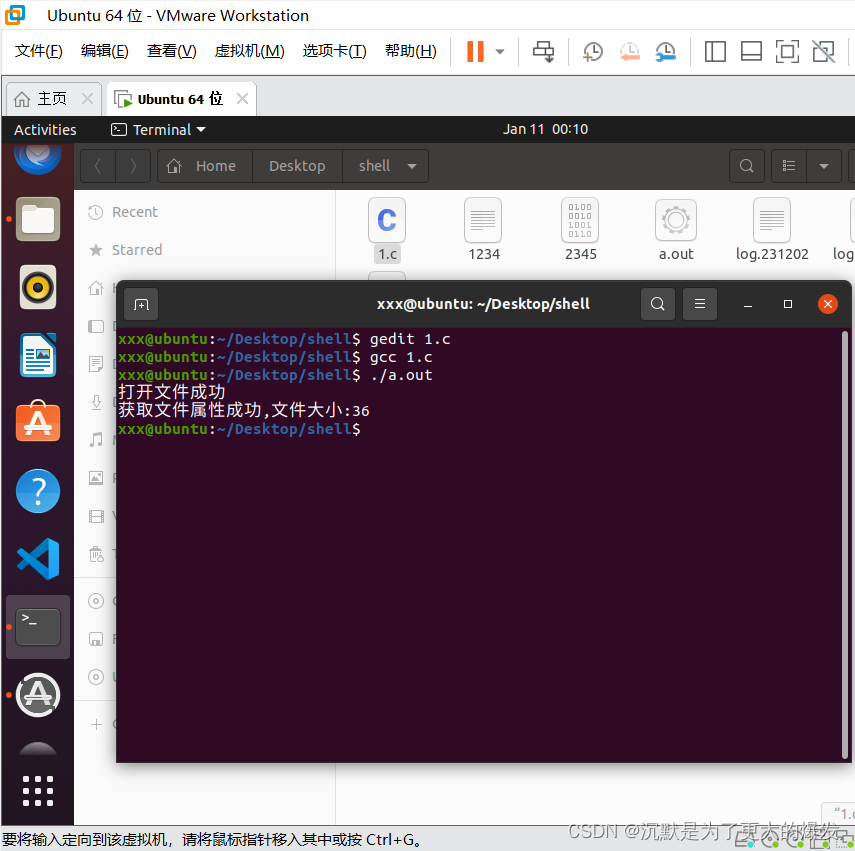Take a snapshot of the virtual machine
855x851 pixels.
tap(592, 51)
